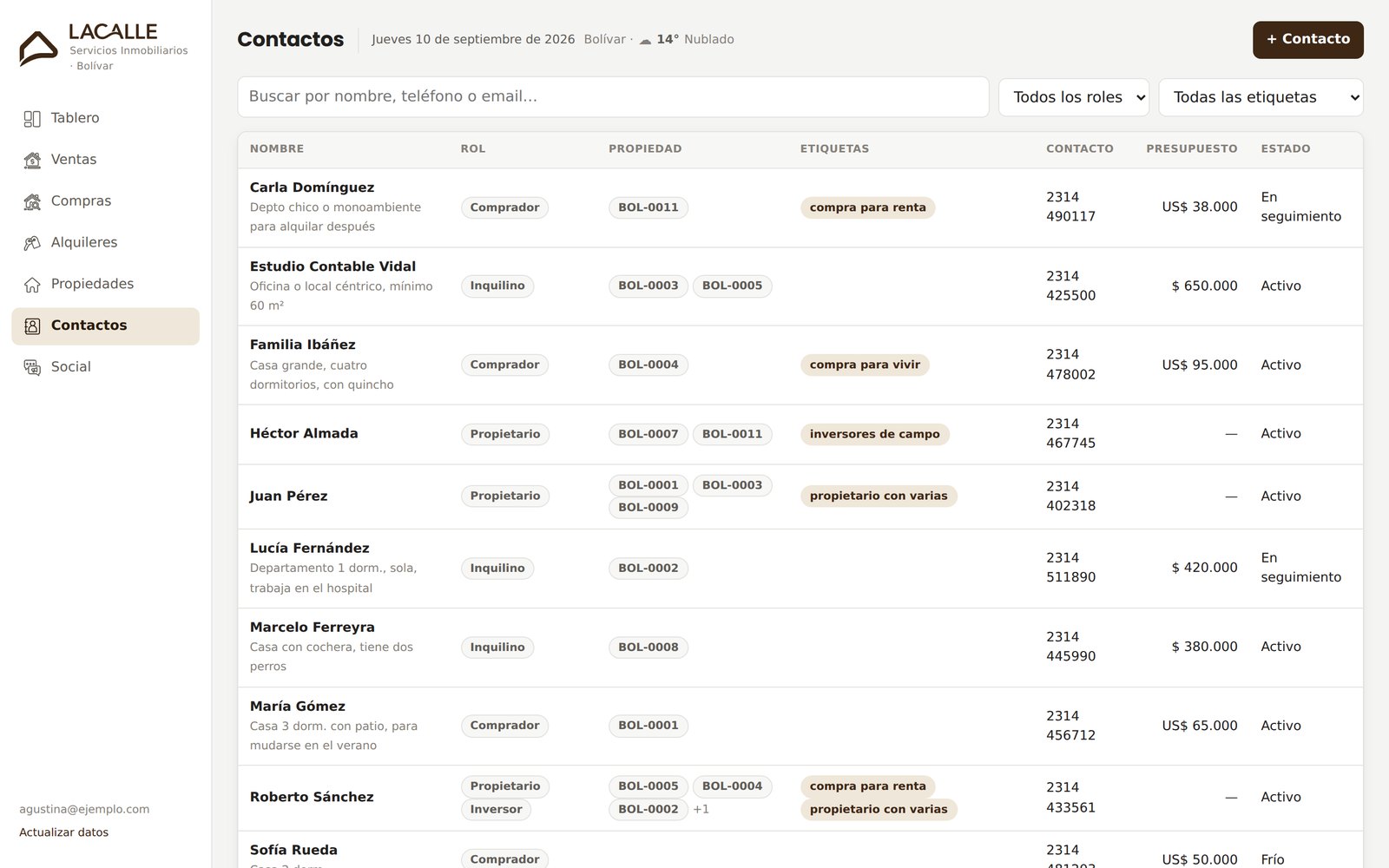Click the Contactos address book icon
Viewport: 1389px width, 868px height.
(x=32, y=325)
